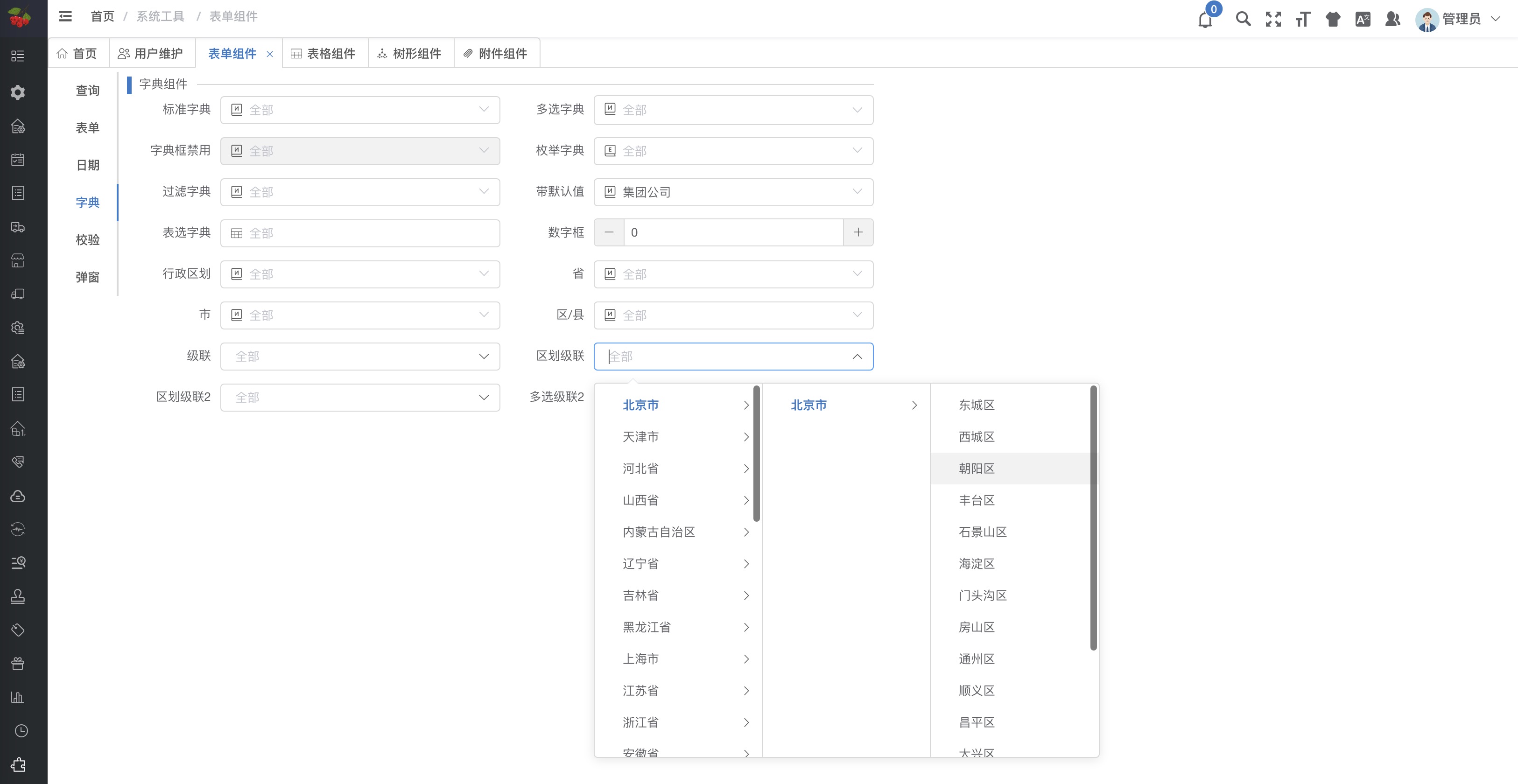Image resolution: width=1518 pixels, height=784 pixels.
Task: Switch to the 首页 tab
Action: point(78,54)
